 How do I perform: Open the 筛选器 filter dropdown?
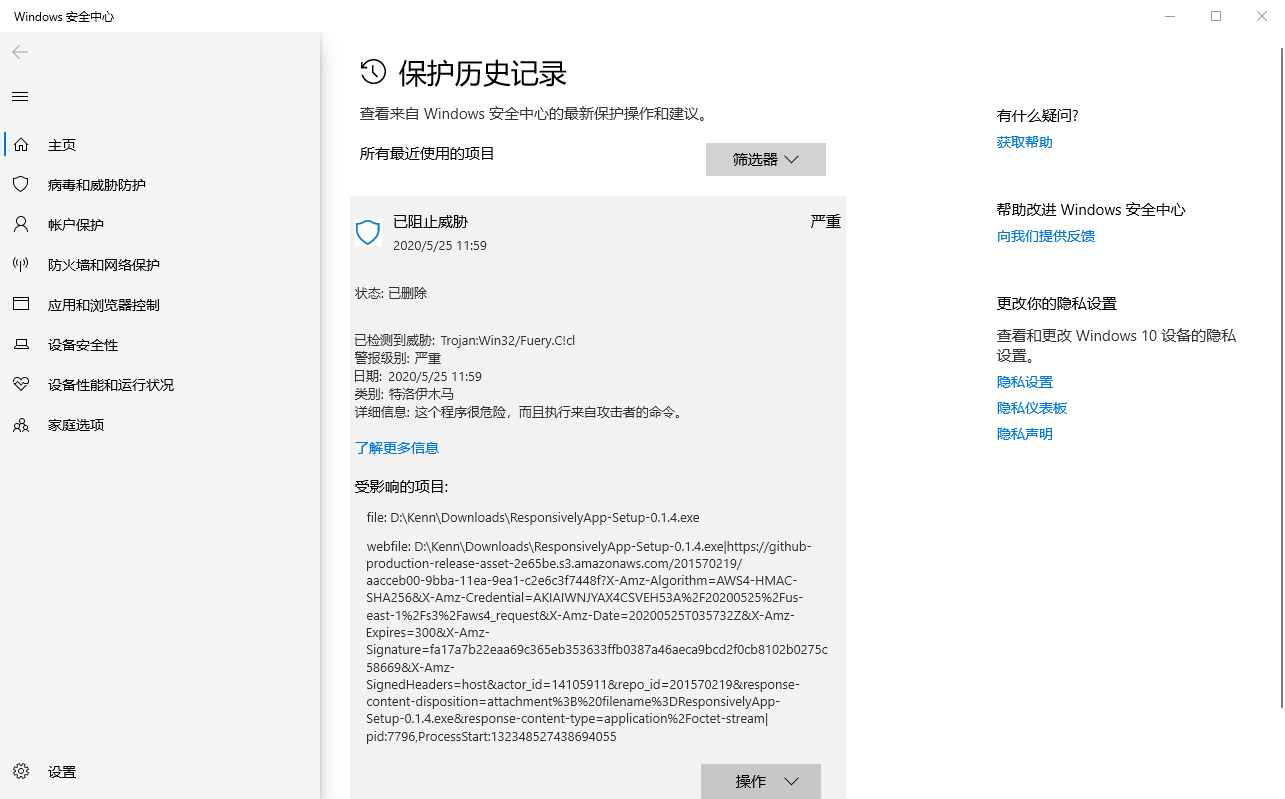(x=766, y=159)
